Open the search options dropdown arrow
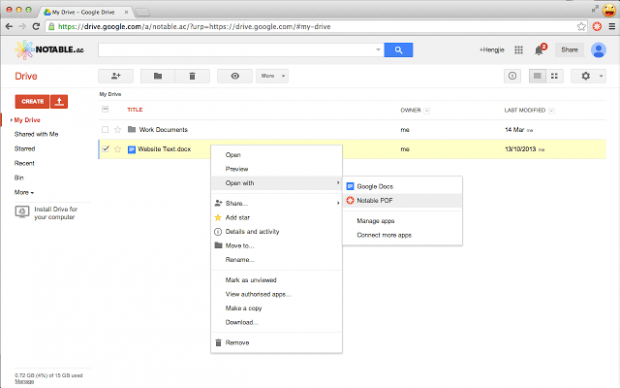Viewport: 620px width, 388px height. point(378,50)
